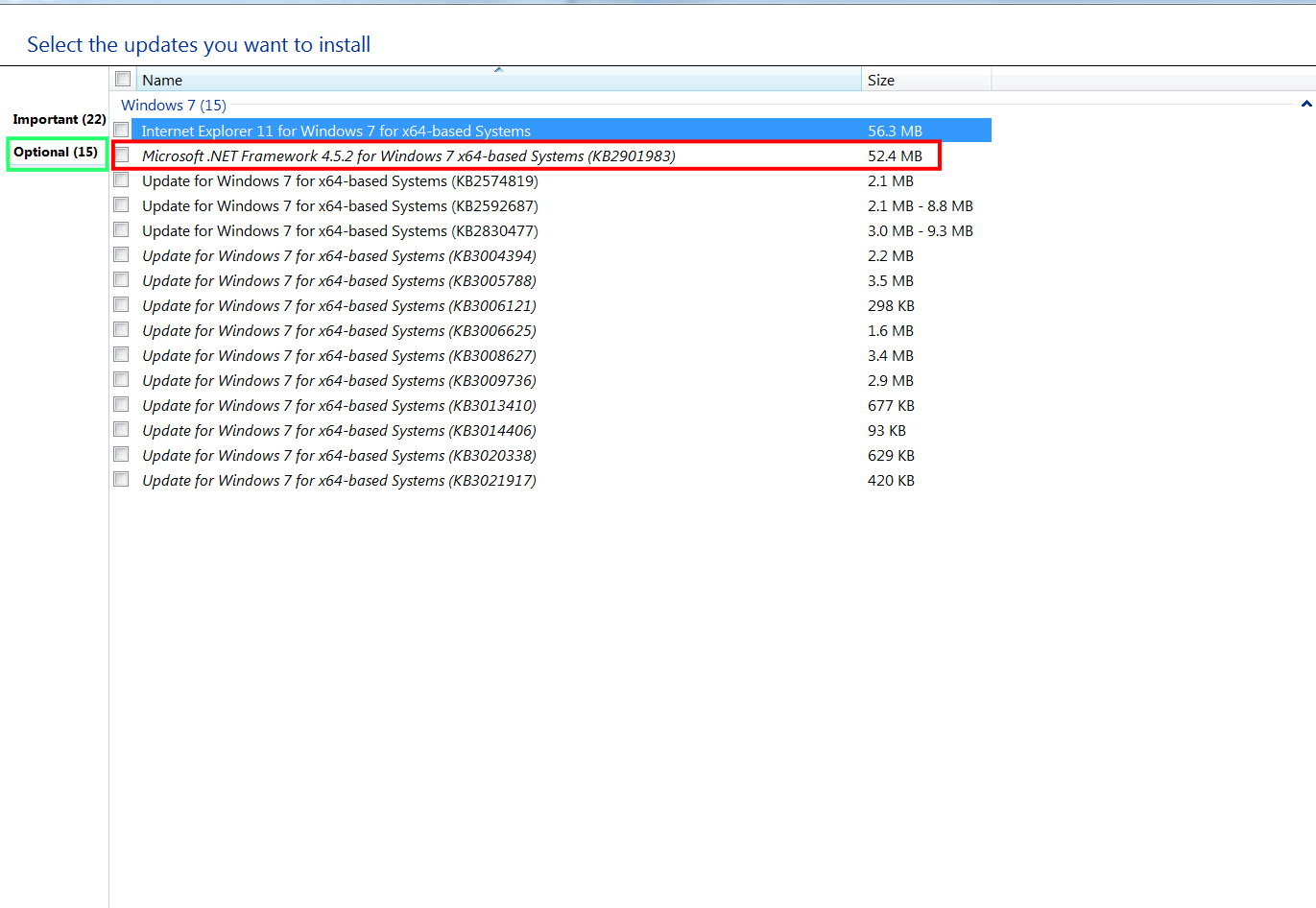Image resolution: width=1316 pixels, height=908 pixels.
Task: Sort updates by Name column header
Action: [x=499, y=80]
